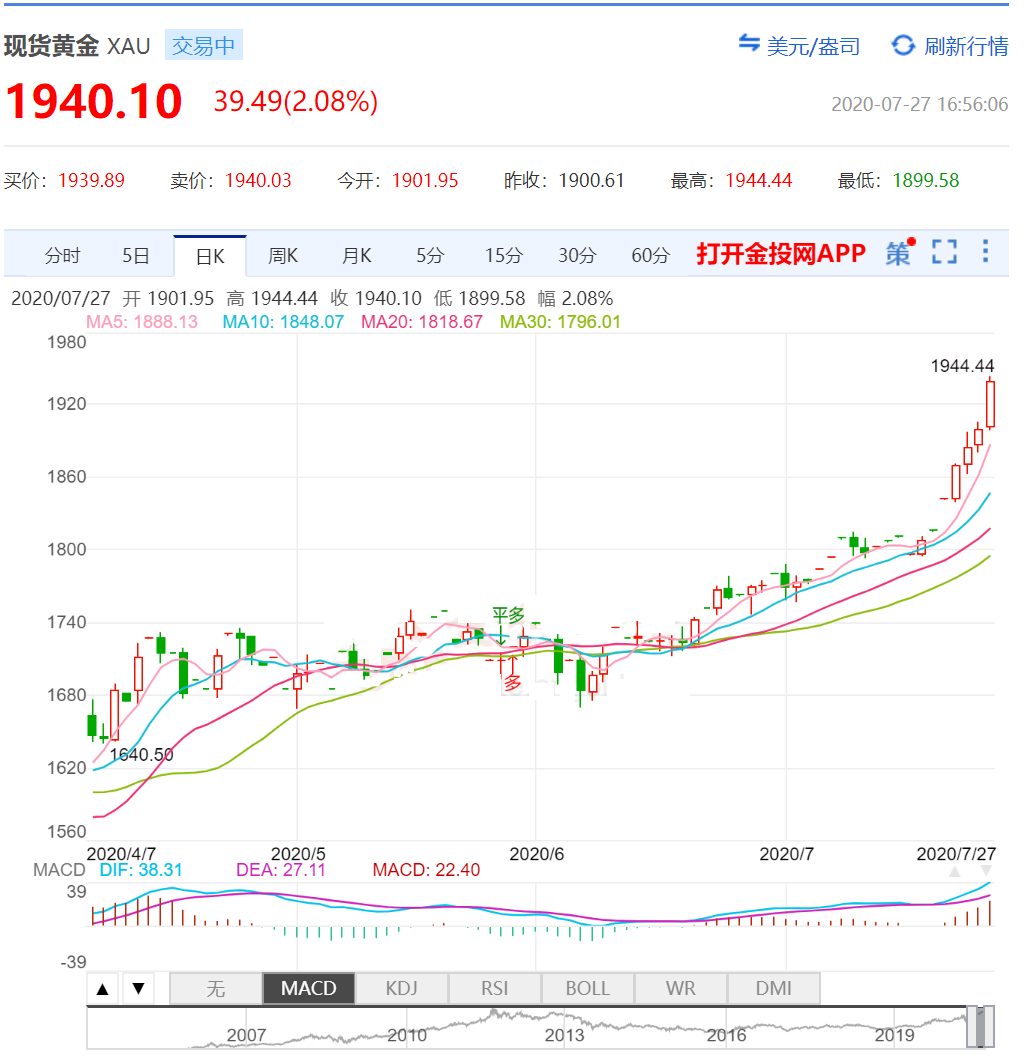Screen dimensions: 1029x1064
Task: Switch to 30分 chart tab
Action: click(577, 256)
